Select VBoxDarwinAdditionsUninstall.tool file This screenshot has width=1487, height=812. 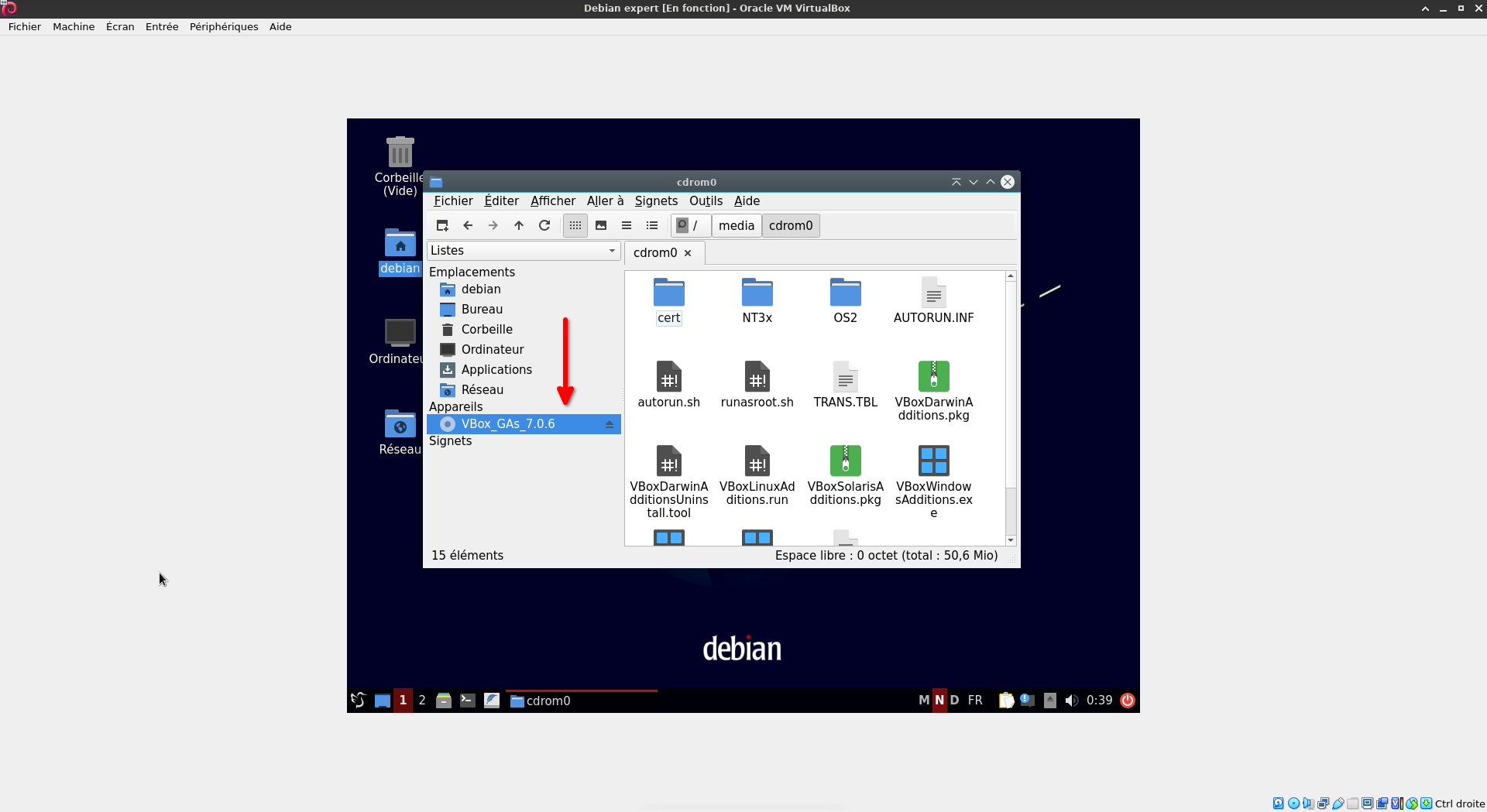669,481
